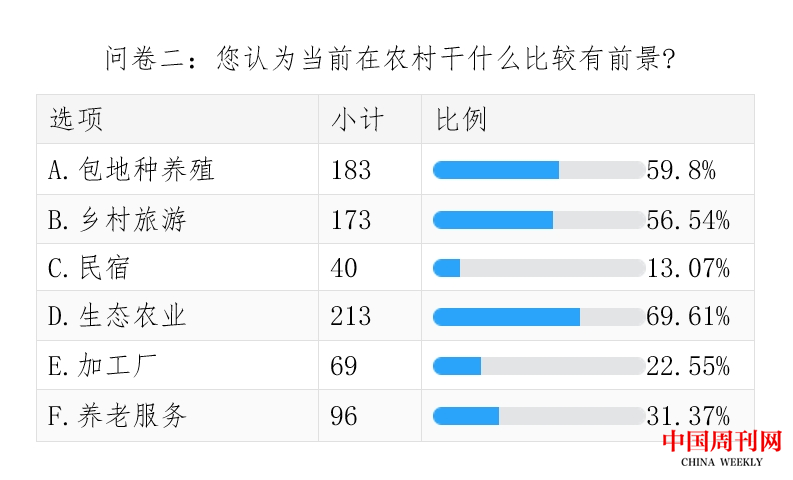Click the count 183 for 包地种养殖

coord(351,170)
